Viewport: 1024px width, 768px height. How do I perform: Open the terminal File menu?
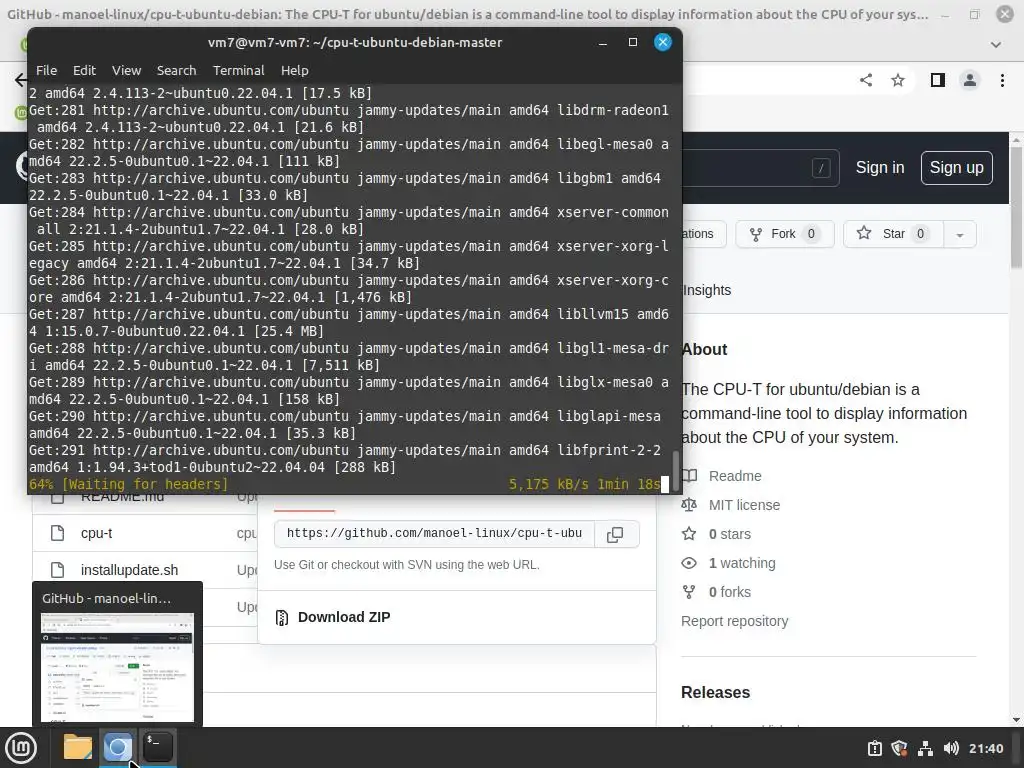point(46,71)
